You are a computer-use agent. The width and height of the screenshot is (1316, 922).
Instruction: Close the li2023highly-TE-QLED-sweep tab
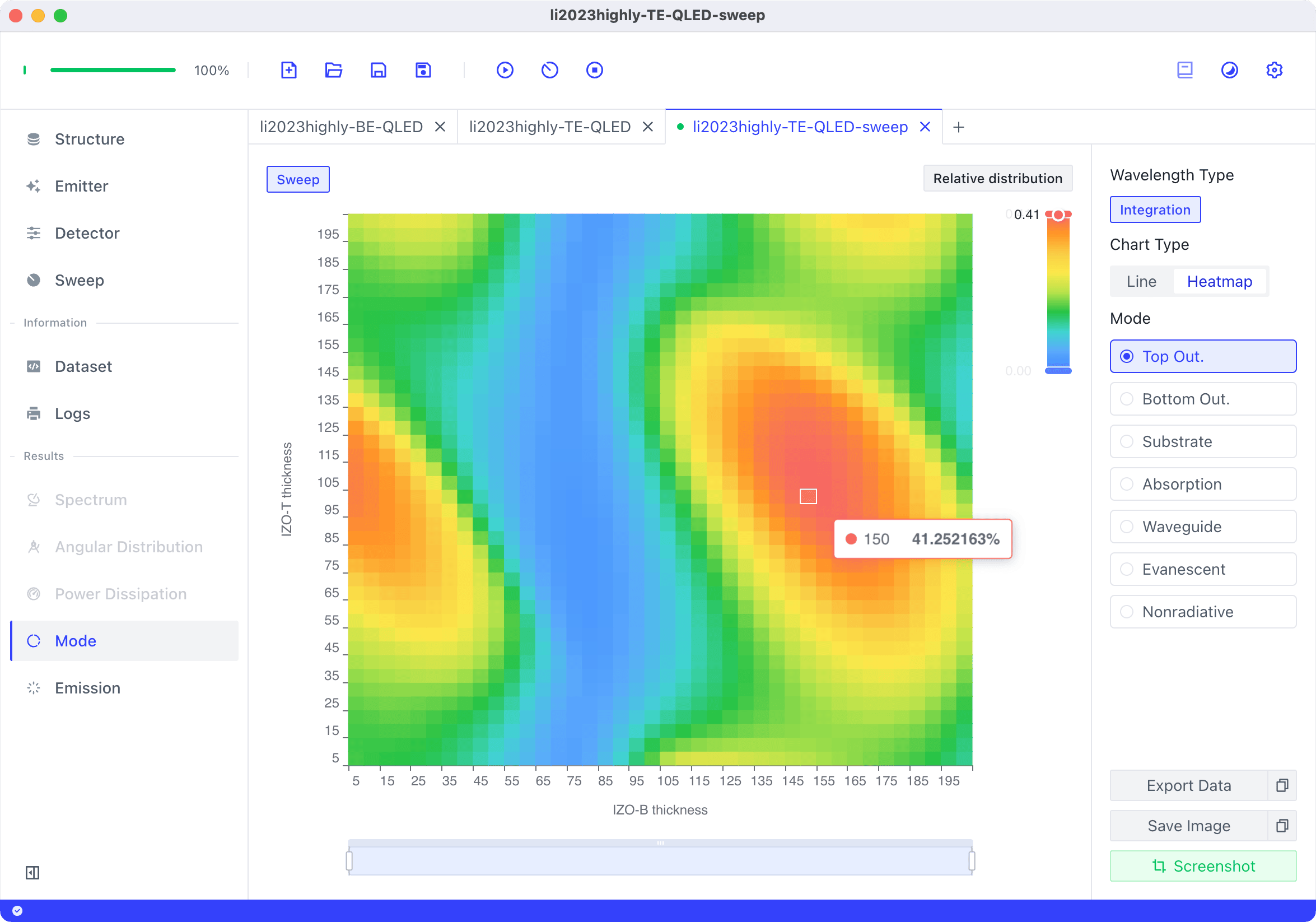[x=925, y=127]
